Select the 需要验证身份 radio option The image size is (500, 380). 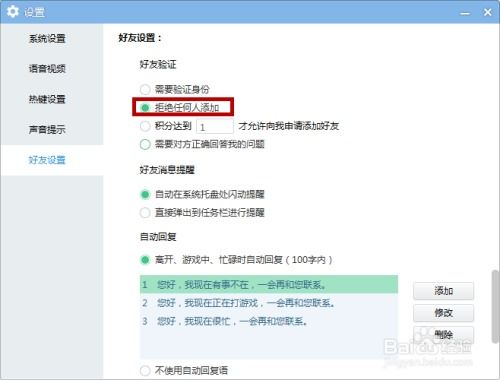click(x=145, y=89)
